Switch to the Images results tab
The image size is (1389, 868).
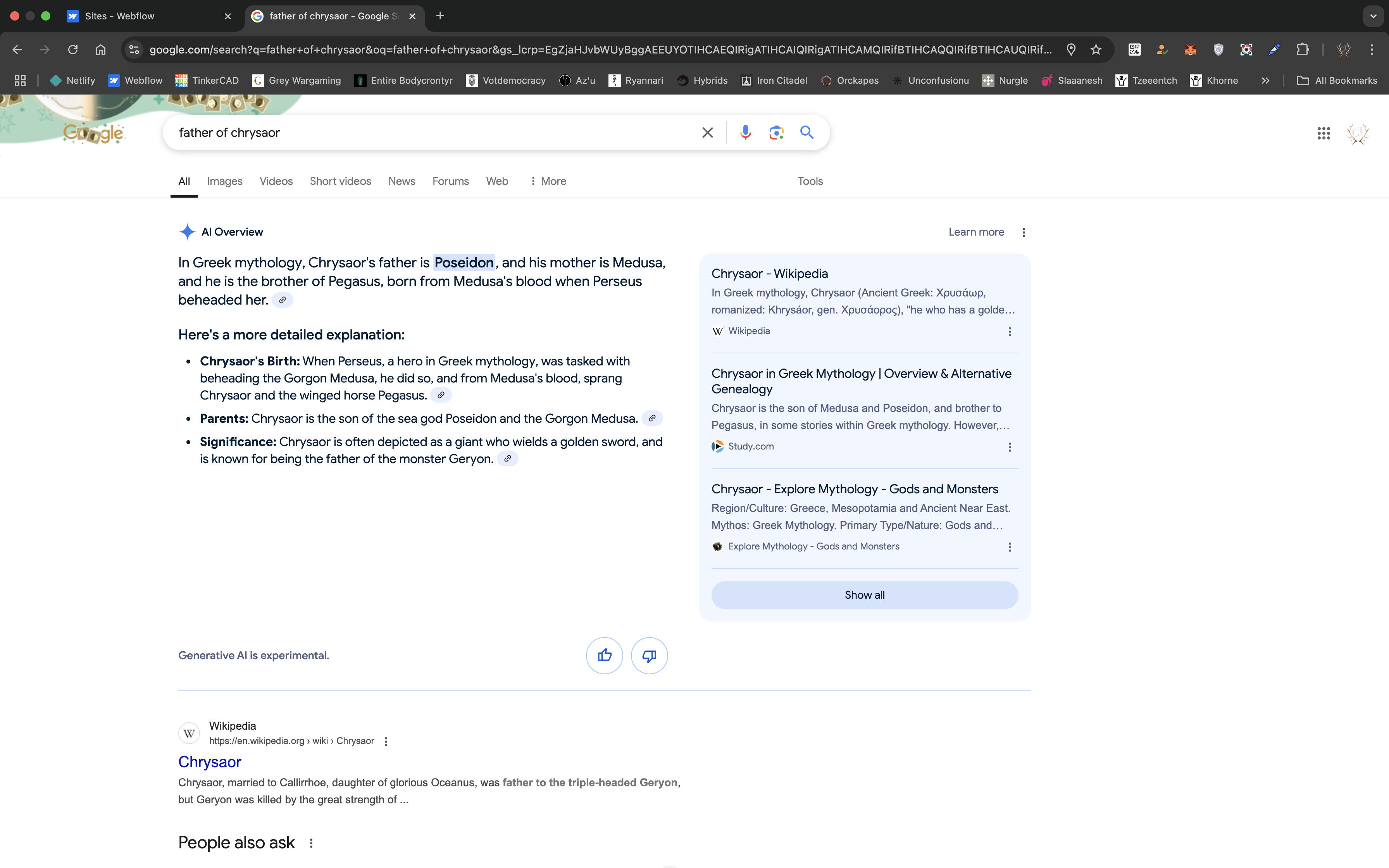(x=224, y=181)
